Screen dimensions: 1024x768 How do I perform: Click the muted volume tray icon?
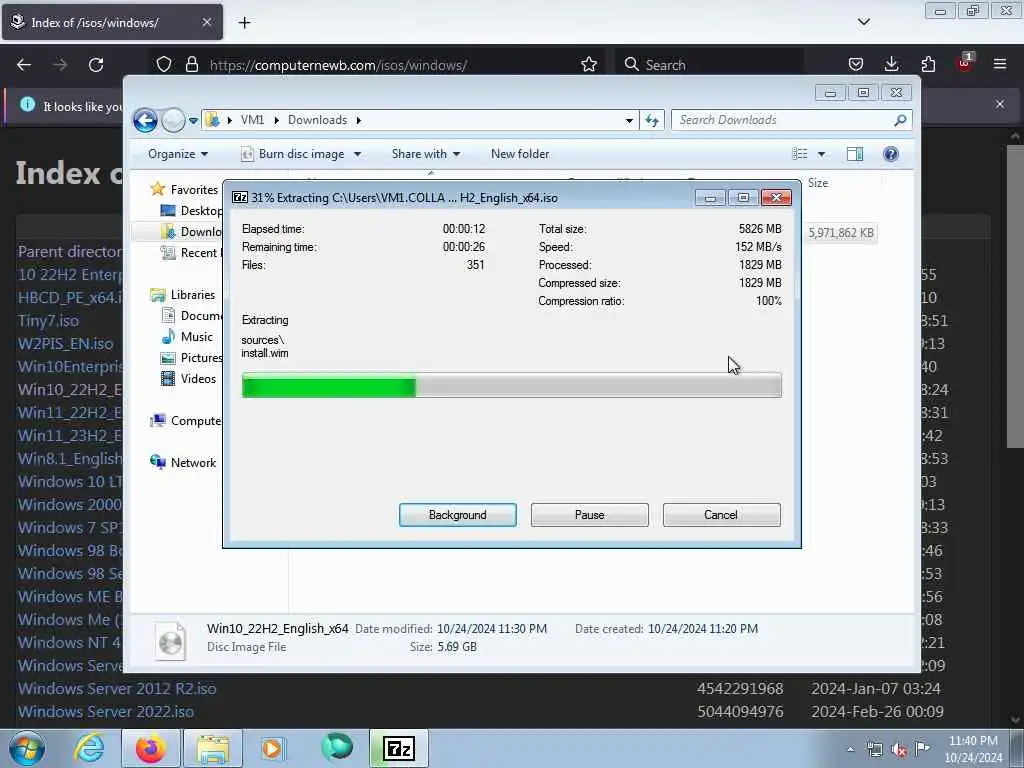pos(899,750)
